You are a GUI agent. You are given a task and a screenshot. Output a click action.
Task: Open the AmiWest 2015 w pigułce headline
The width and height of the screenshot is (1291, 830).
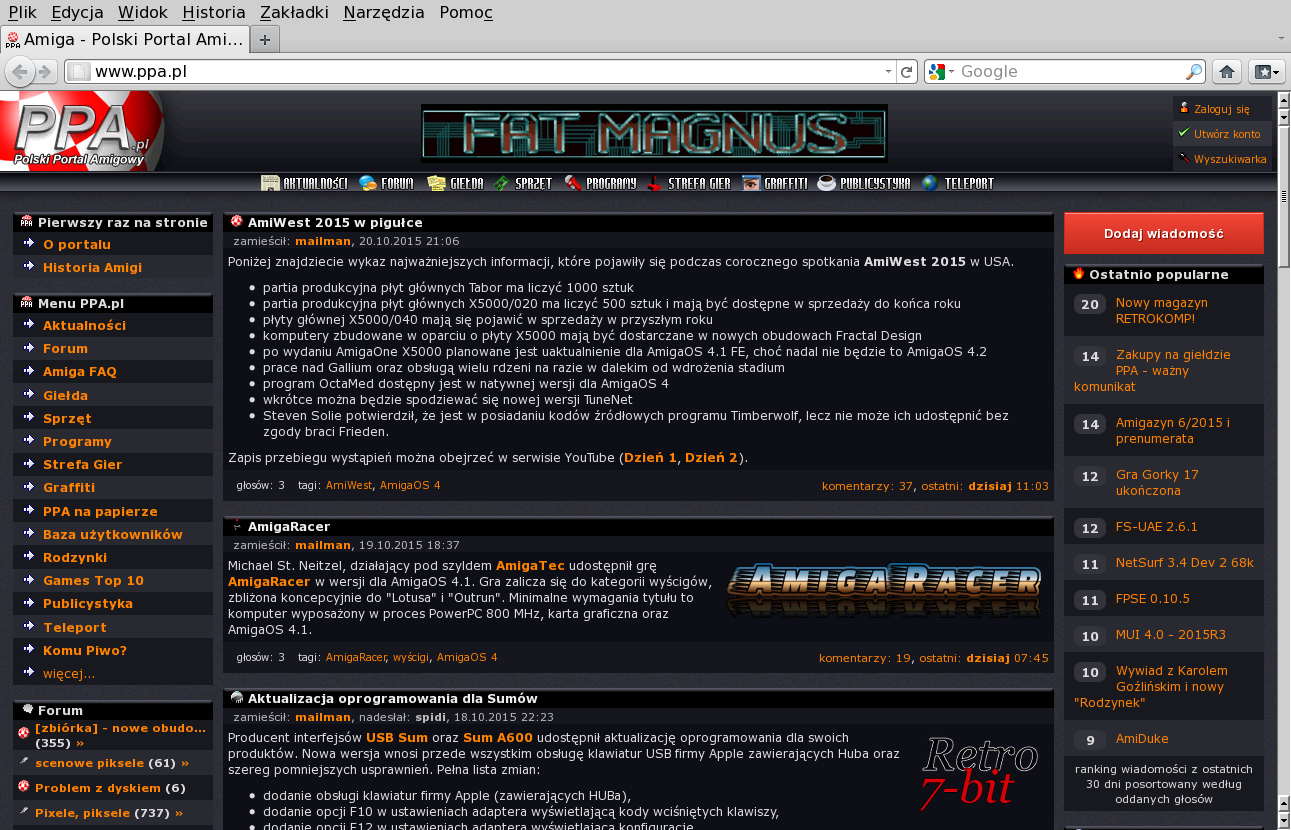tap(335, 223)
